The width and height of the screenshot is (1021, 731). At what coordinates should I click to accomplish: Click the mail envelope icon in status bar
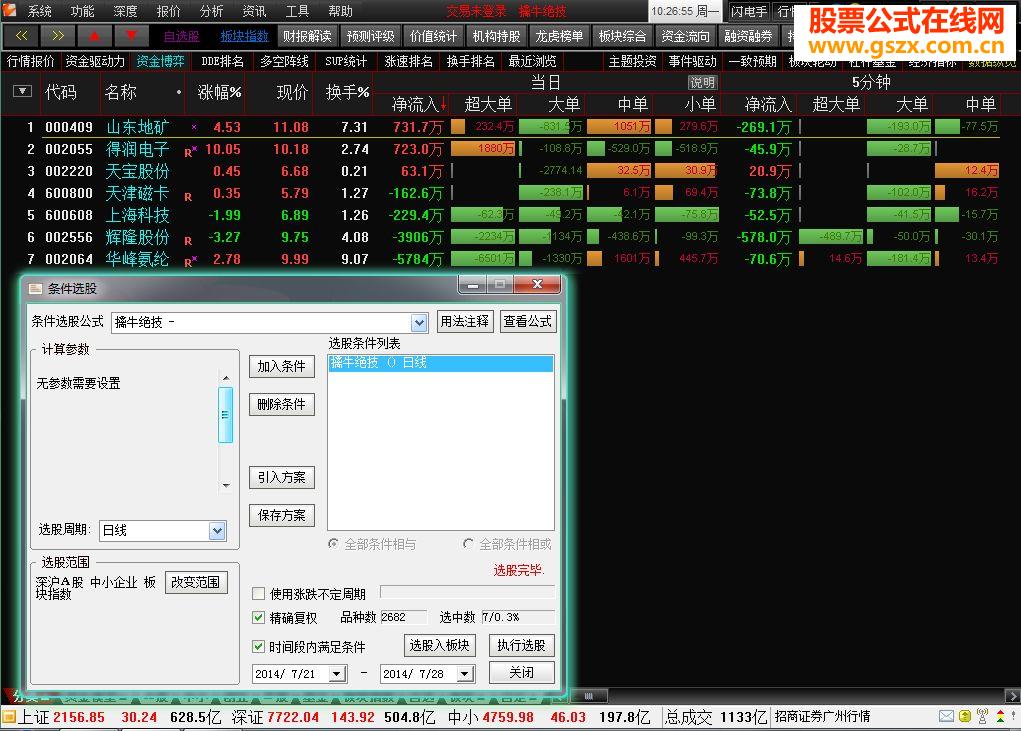pos(947,717)
